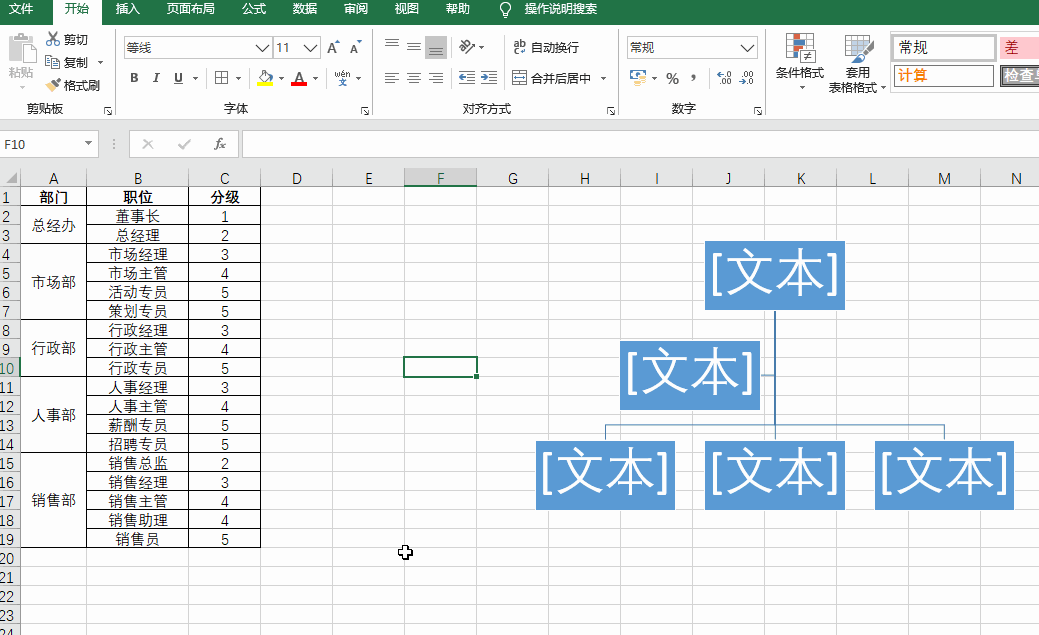Screen dimensions: 1039x635
Task: Enable 自动换行 text wrapping
Action: coord(548,46)
